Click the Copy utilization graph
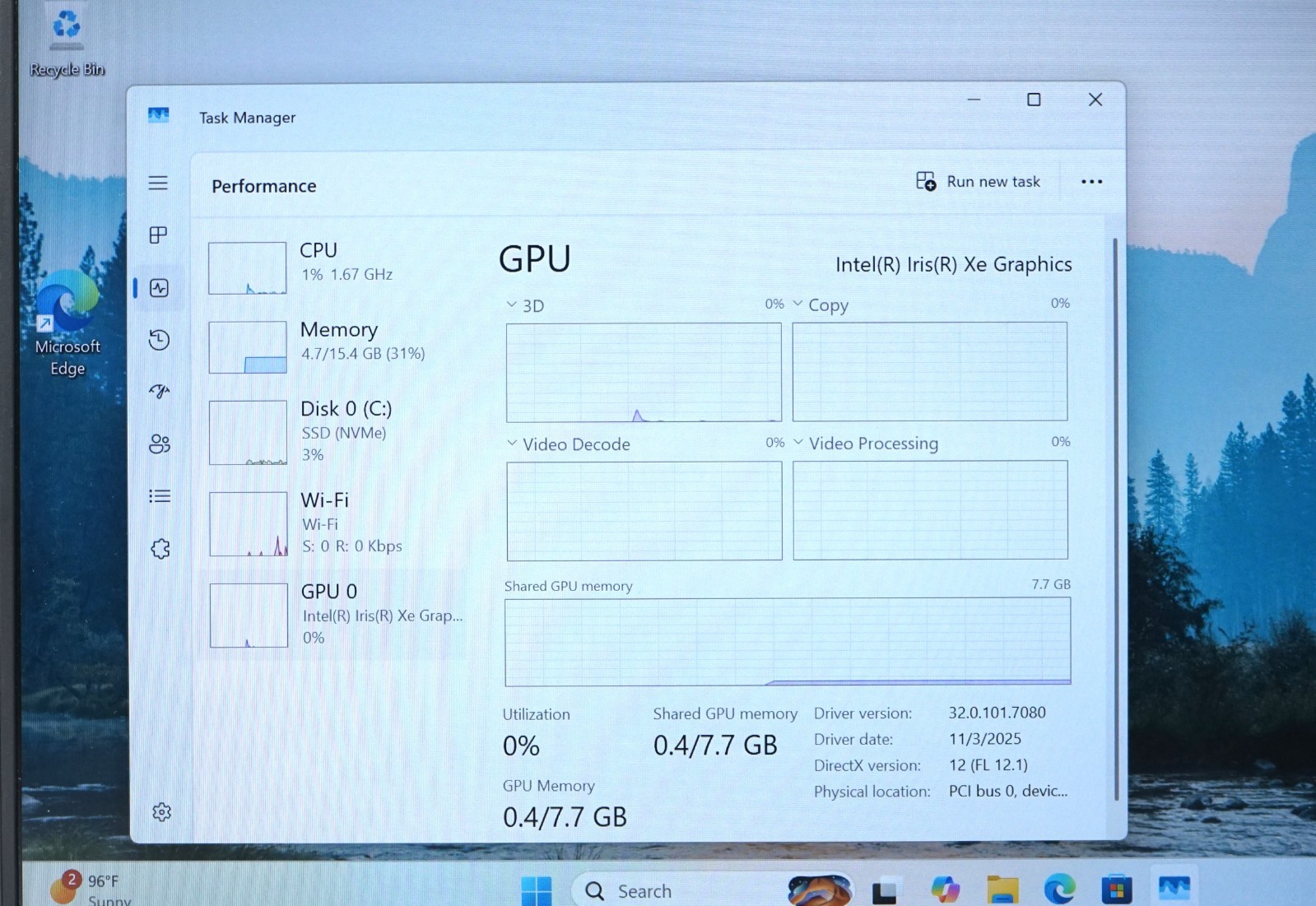Image resolution: width=1316 pixels, height=906 pixels. [930, 372]
